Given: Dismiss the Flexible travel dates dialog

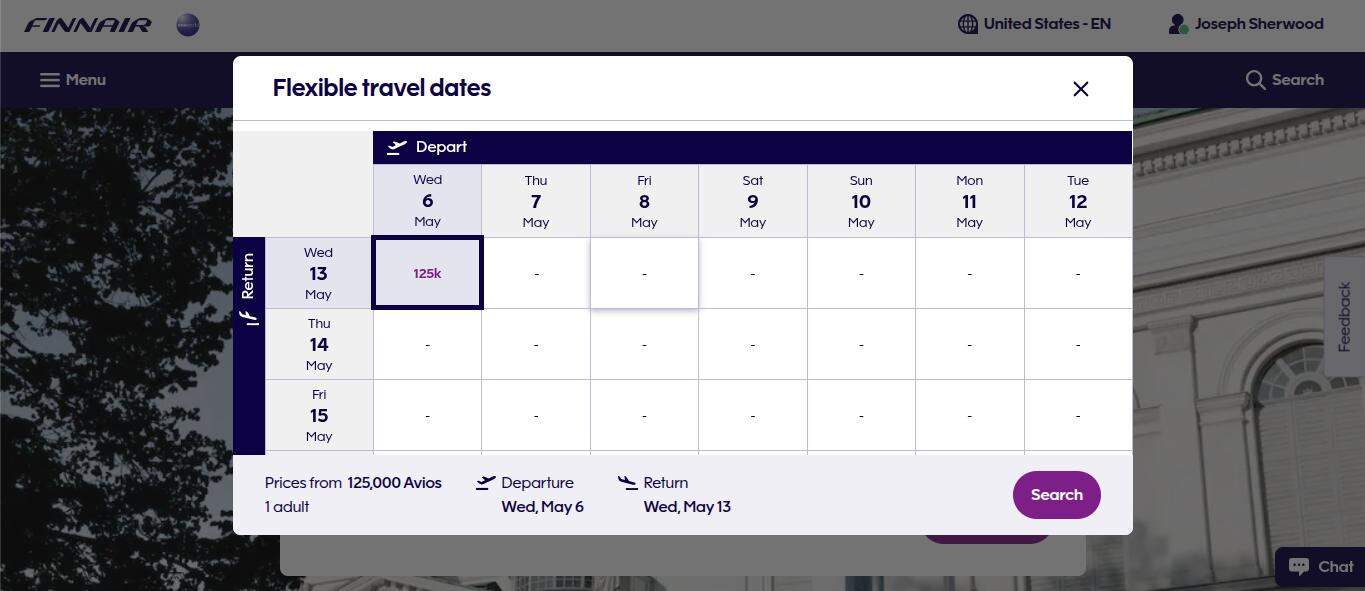Looking at the screenshot, I should 1080,89.
